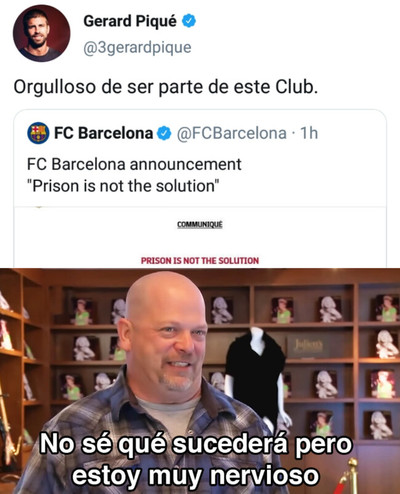Open the 1h timestamp of the quoted tweet

tap(309, 133)
